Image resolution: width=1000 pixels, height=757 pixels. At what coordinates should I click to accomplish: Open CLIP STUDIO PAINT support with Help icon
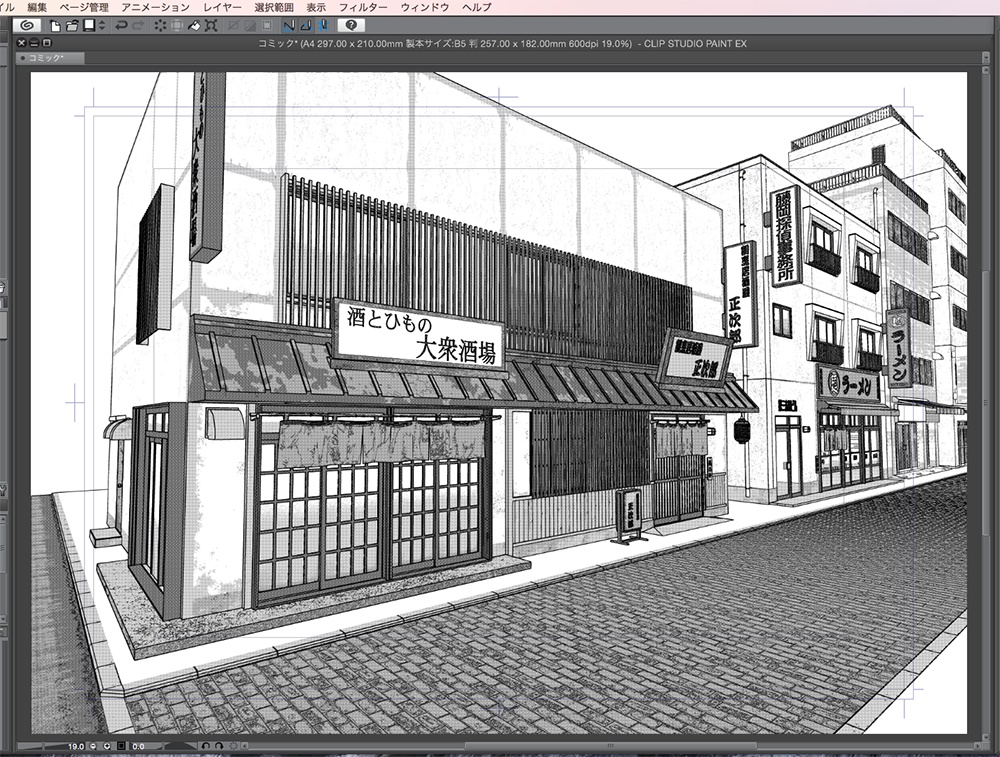[350, 27]
